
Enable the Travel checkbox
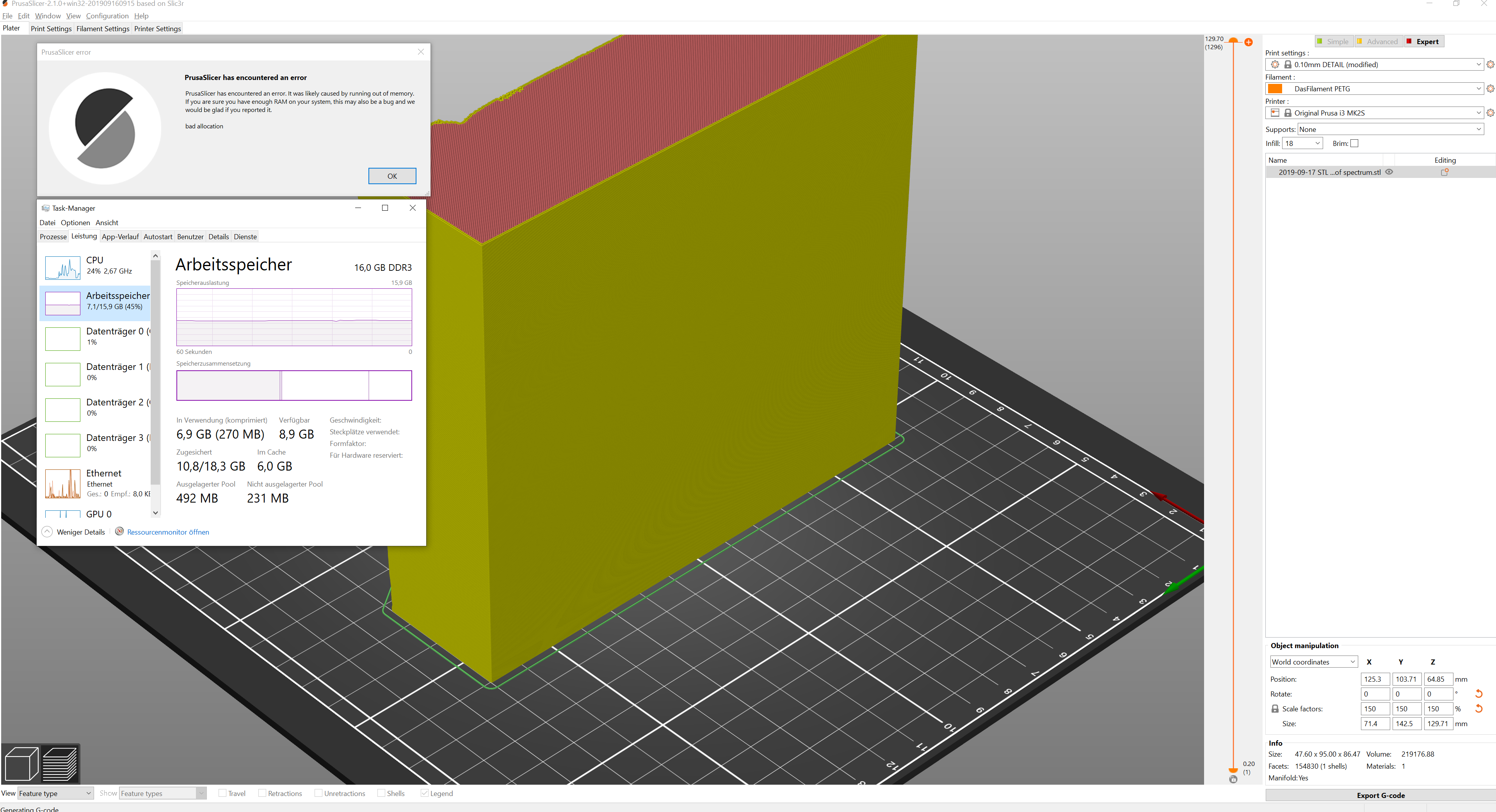click(x=222, y=793)
